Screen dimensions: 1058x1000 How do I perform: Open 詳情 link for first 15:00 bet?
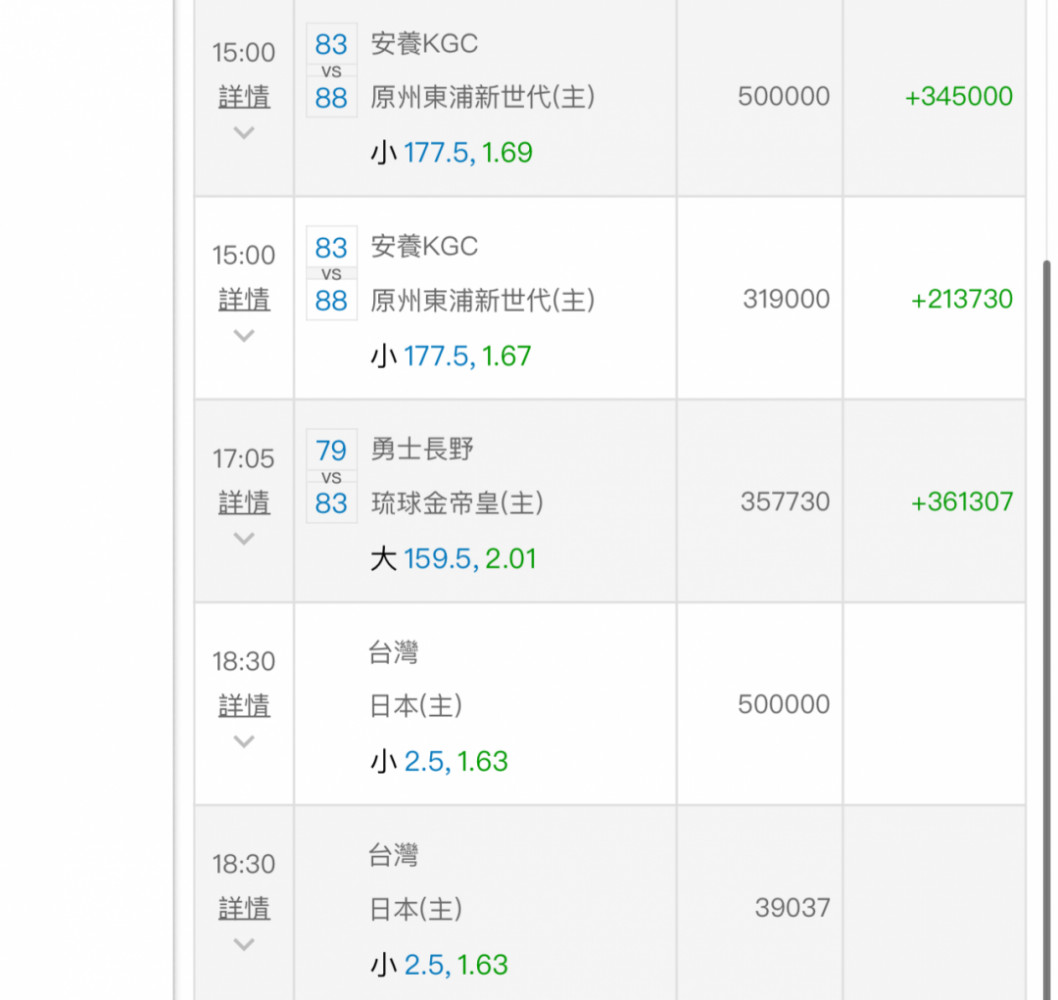(x=244, y=97)
